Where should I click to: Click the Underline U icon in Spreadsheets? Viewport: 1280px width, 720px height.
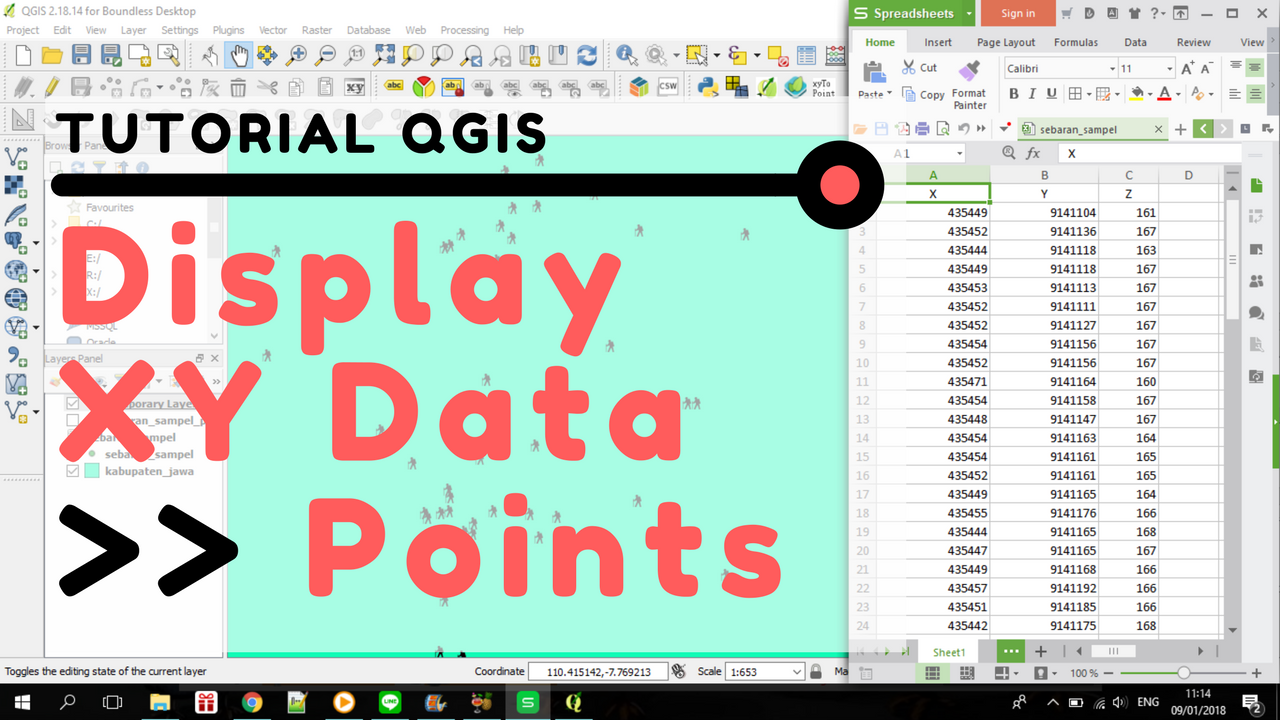pos(1051,94)
